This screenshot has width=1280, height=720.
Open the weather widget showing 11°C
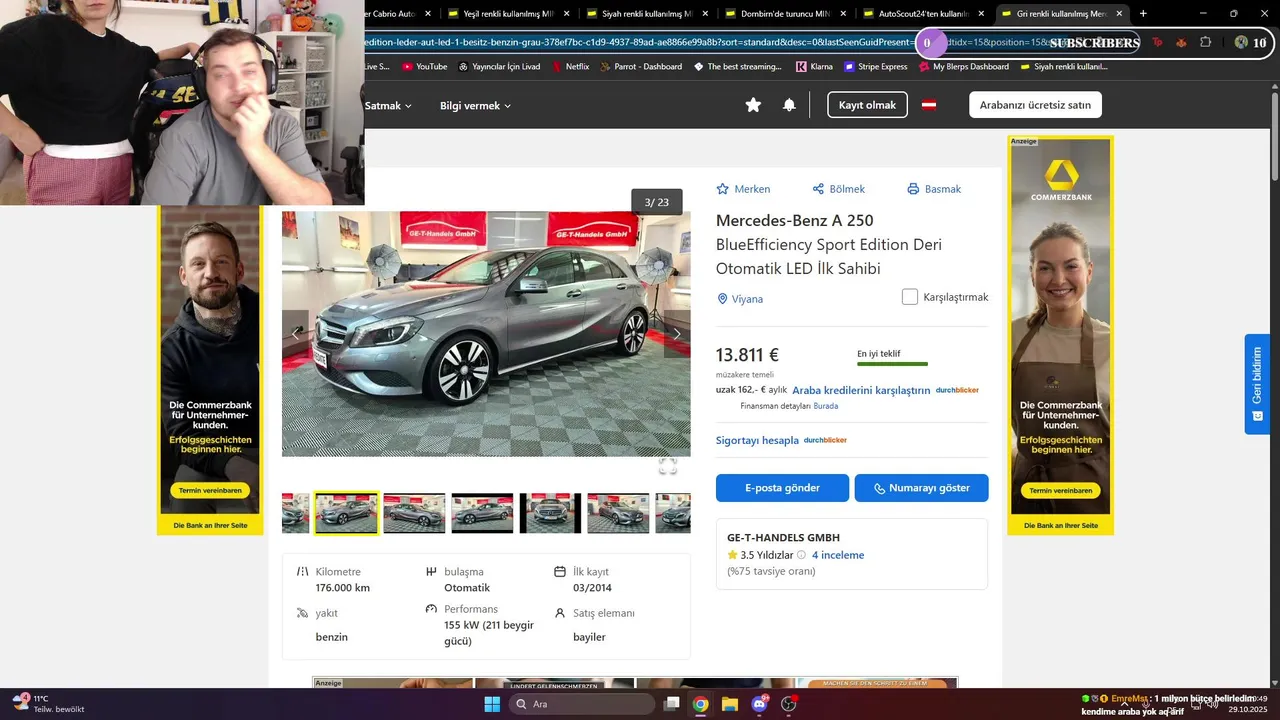(x=48, y=704)
